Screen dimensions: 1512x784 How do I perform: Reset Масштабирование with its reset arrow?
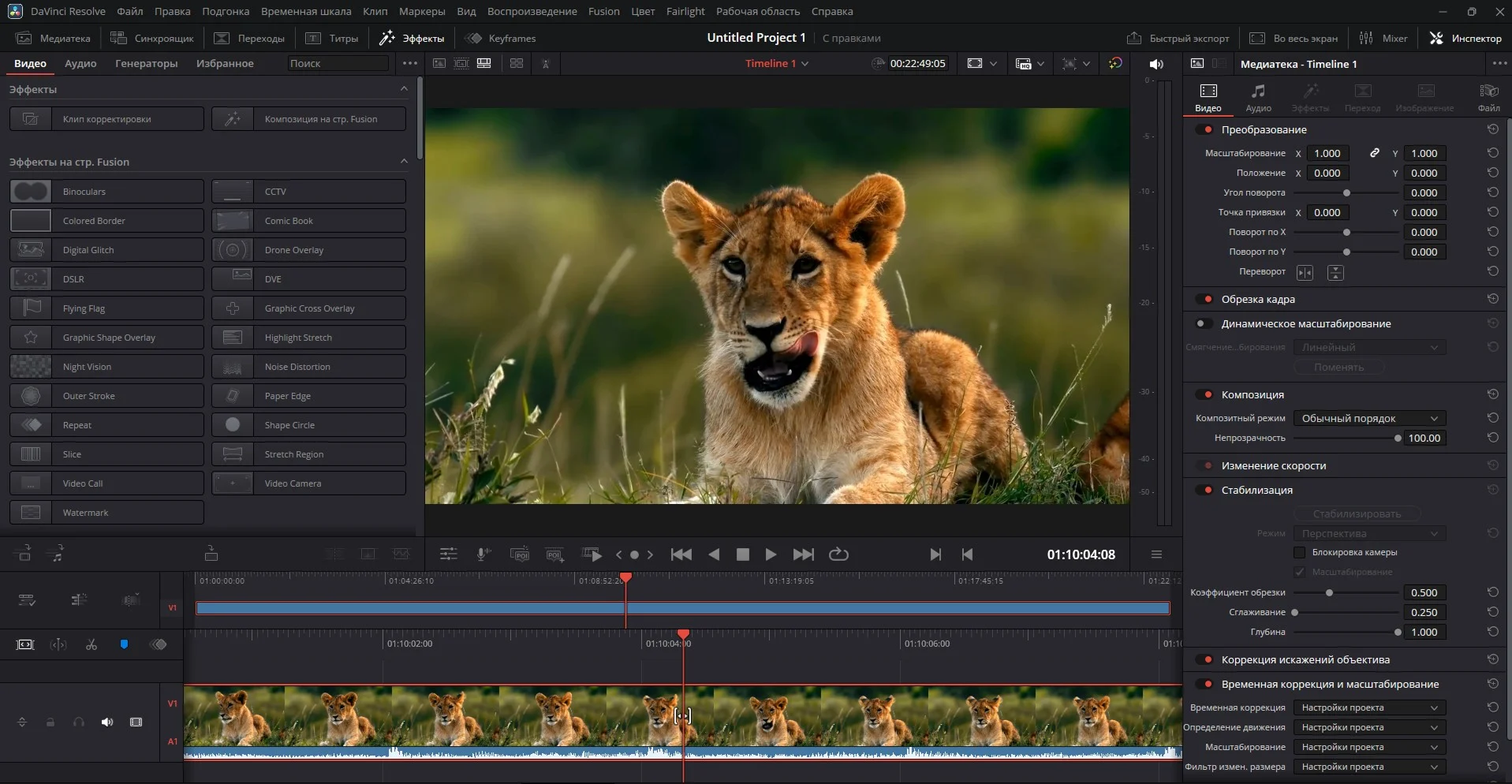pos(1492,153)
